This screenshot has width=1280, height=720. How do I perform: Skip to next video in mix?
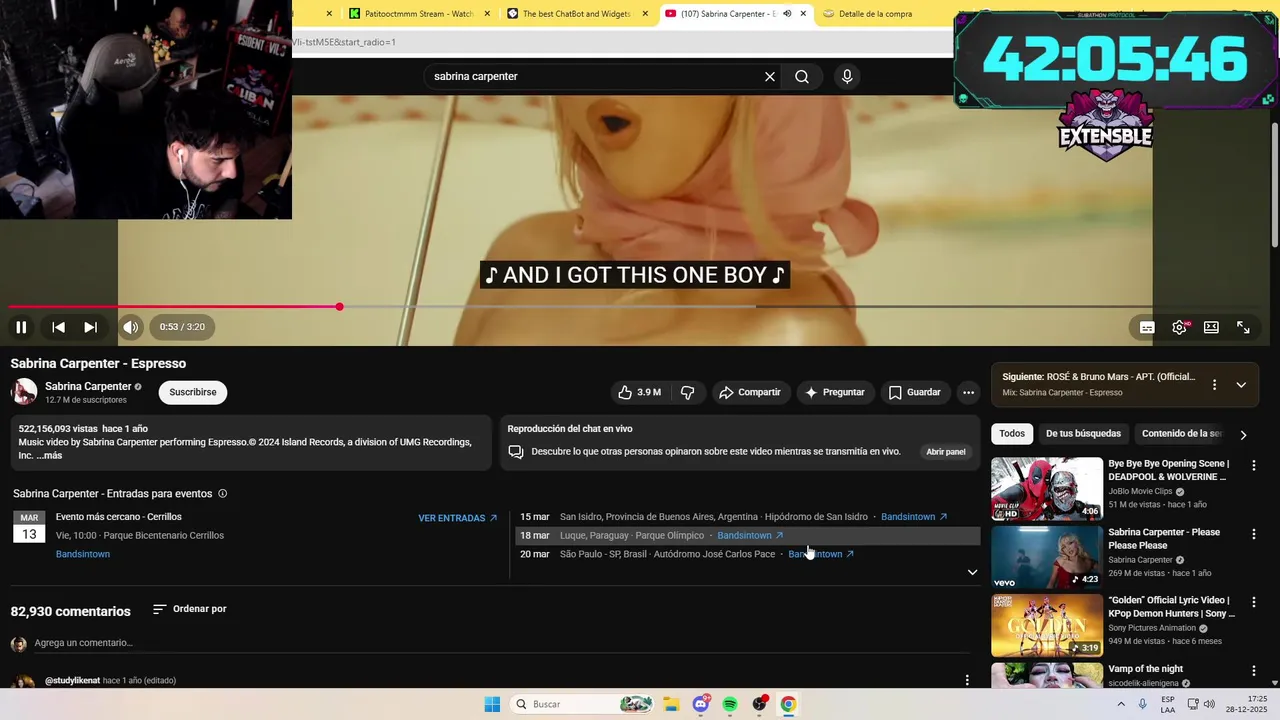(x=90, y=327)
